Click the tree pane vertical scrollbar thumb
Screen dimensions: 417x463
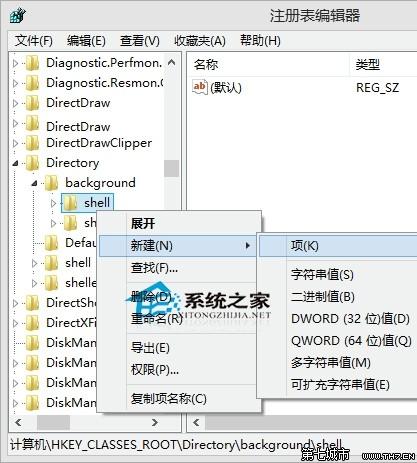pos(172,168)
